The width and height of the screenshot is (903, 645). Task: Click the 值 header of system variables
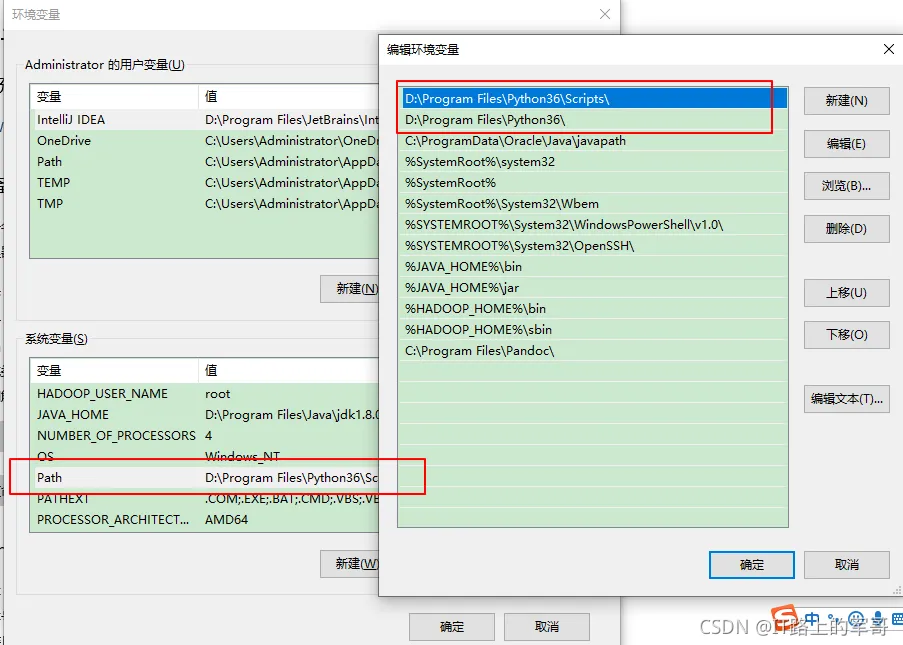[289, 370]
